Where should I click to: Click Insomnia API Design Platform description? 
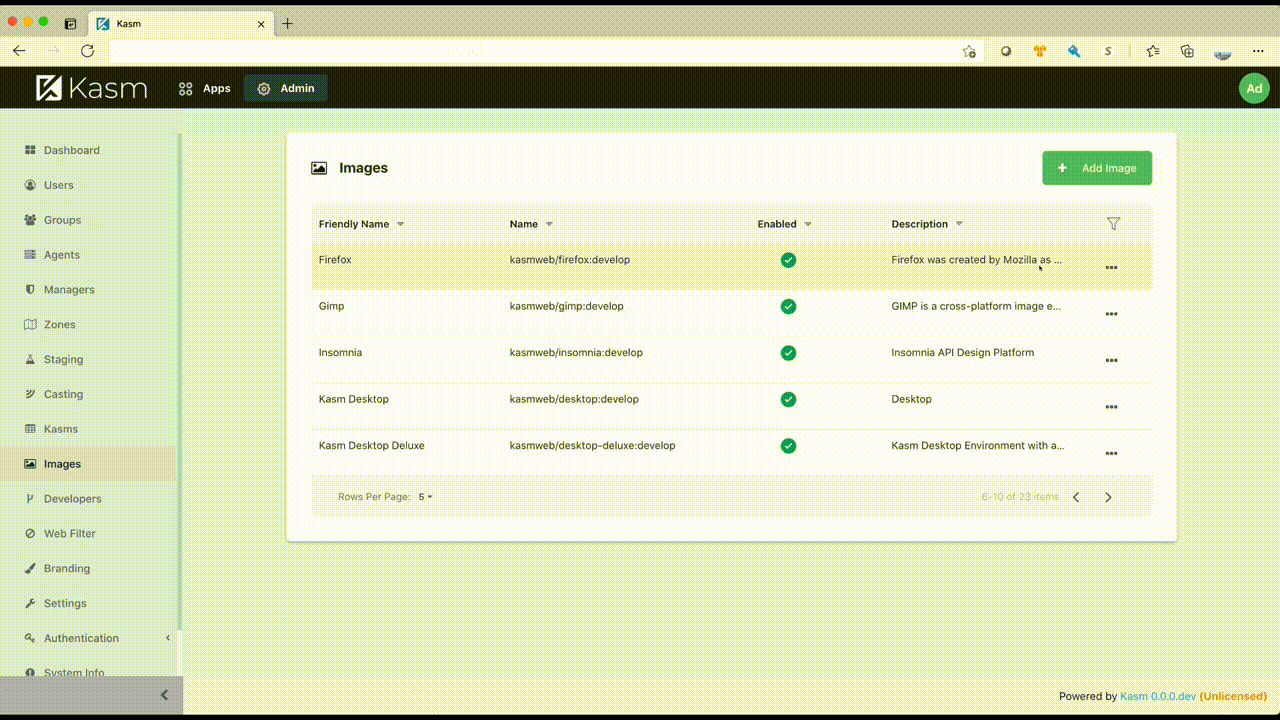(963, 353)
